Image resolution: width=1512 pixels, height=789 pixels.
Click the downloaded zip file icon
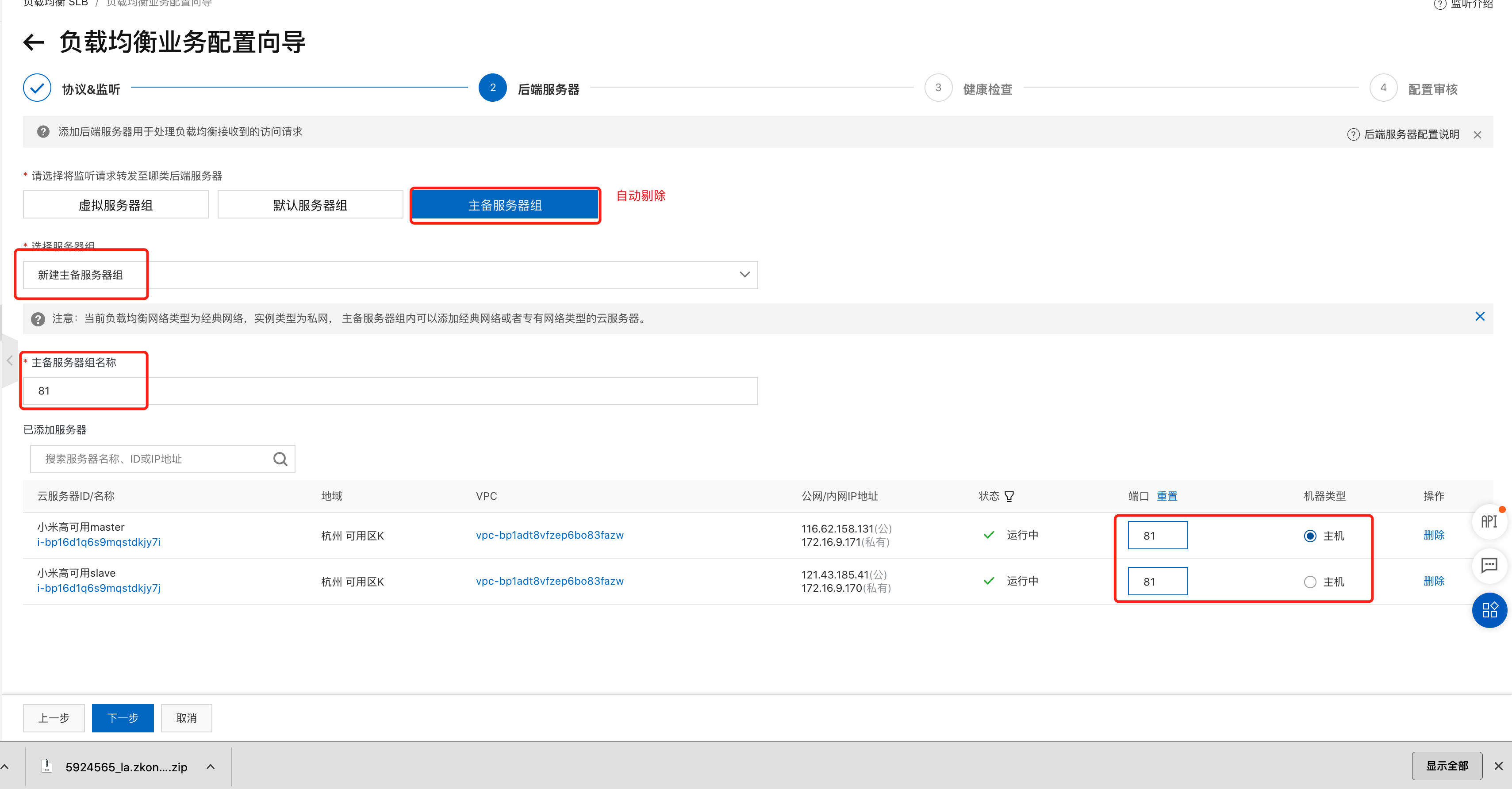tap(47, 766)
